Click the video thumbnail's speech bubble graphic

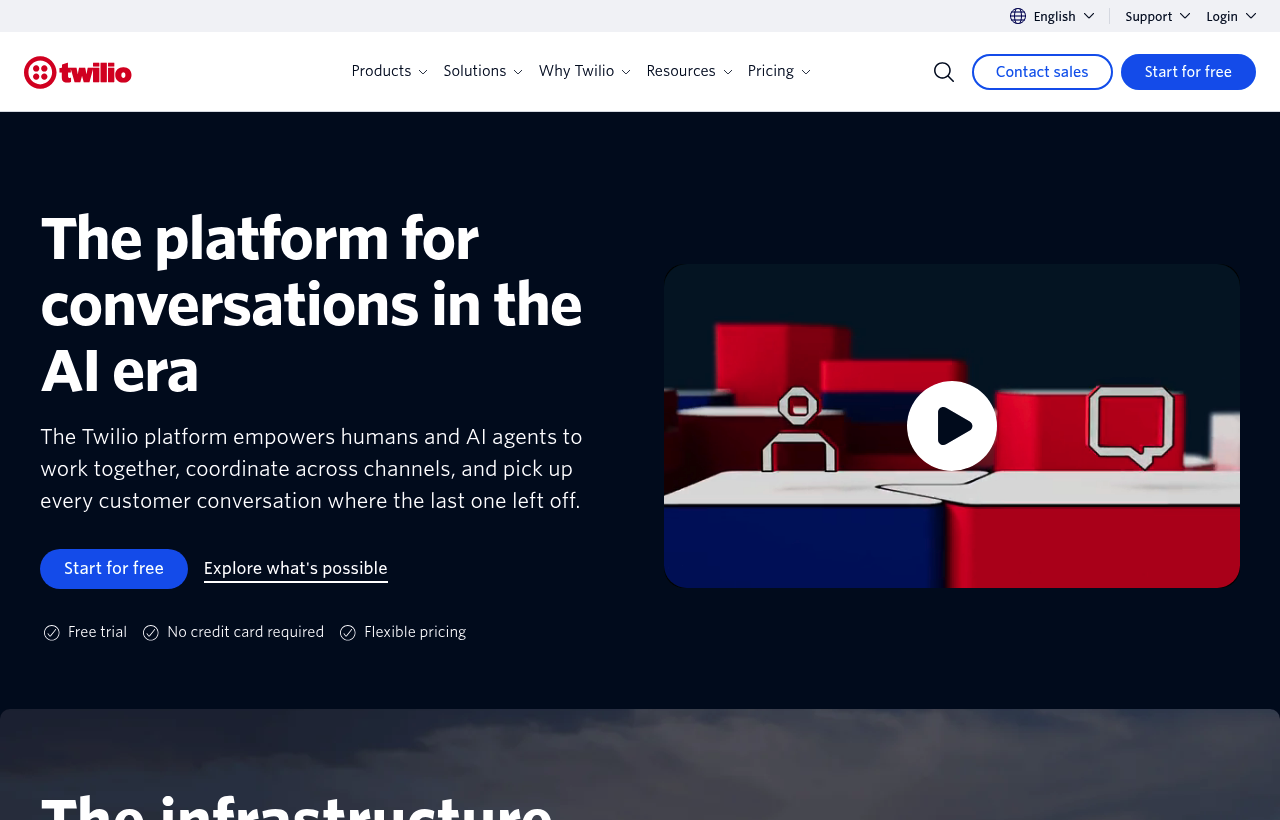point(1130,426)
